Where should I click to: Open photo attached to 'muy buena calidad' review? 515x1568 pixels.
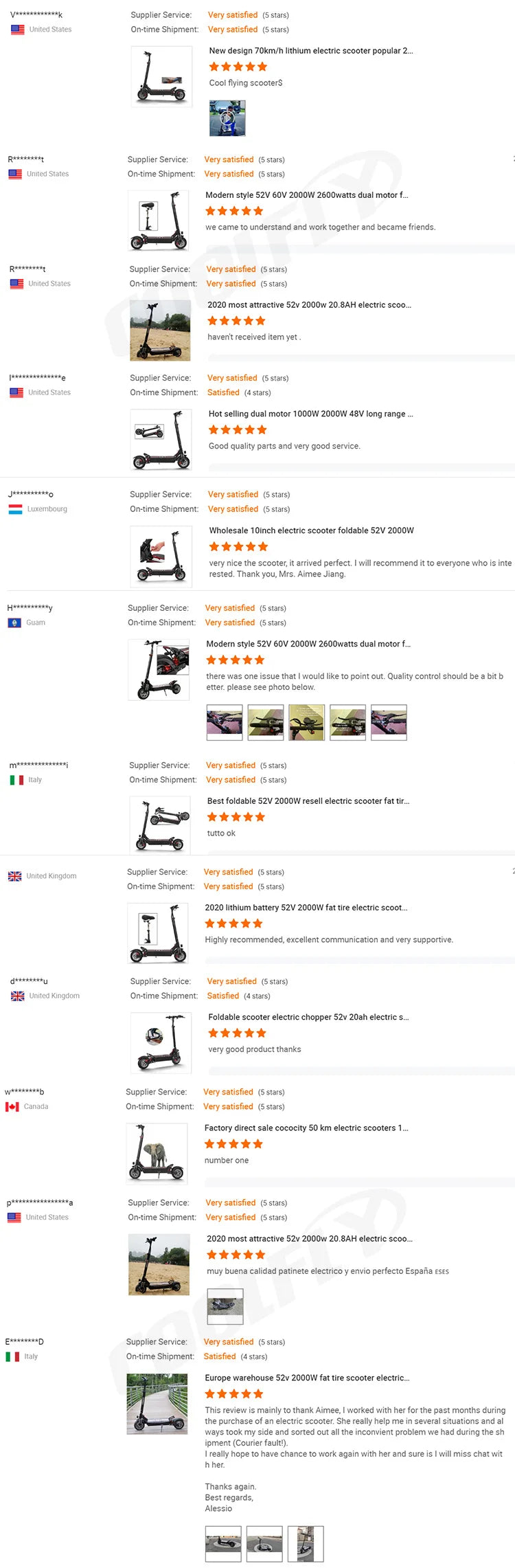coord(225,1306)
